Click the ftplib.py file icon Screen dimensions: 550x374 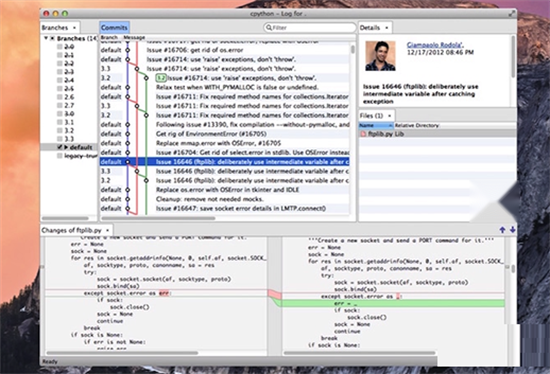(x=363, y=134)
